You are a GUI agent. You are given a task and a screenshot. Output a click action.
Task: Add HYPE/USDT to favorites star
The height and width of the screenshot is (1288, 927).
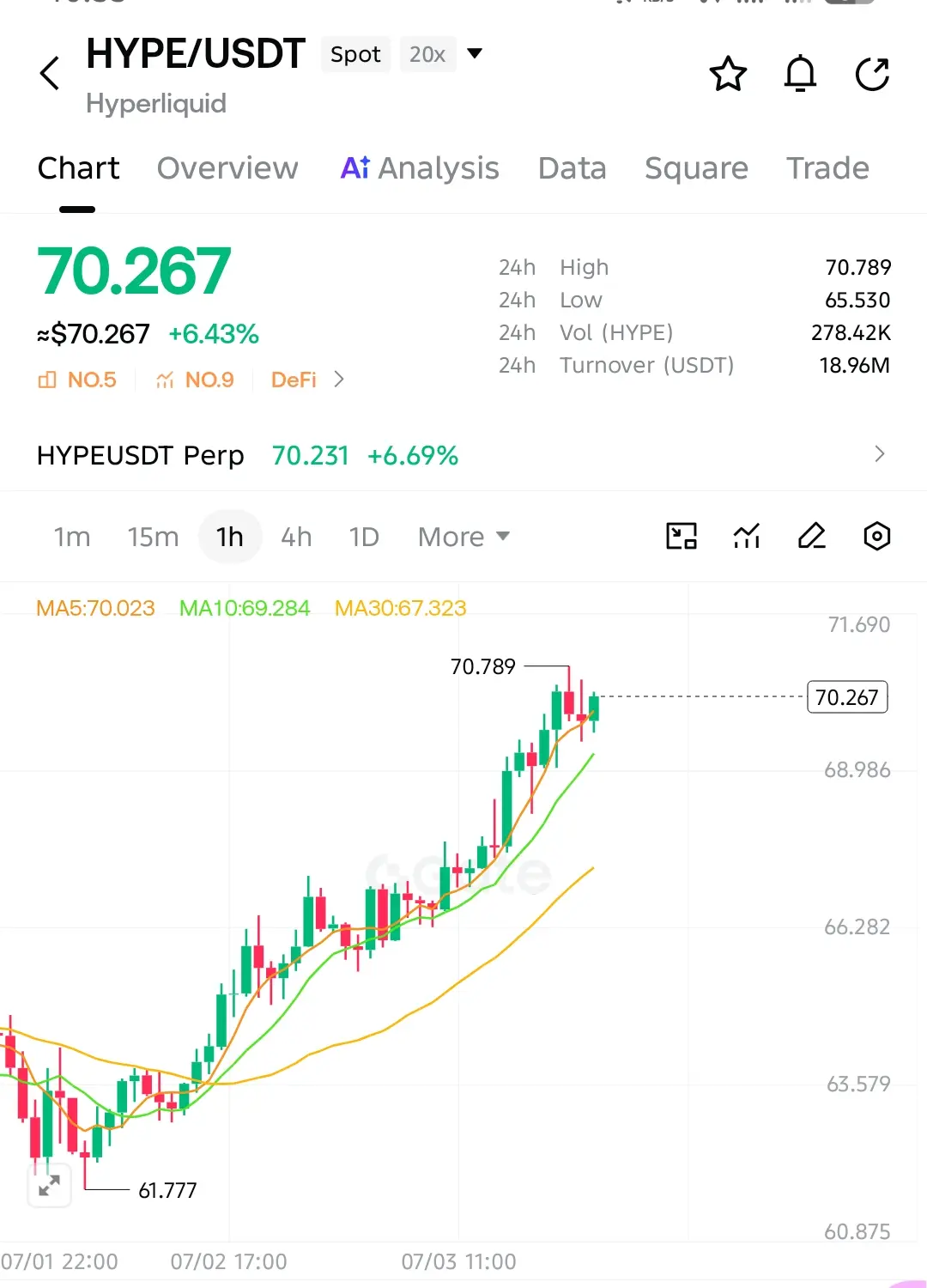pos(728,74)
